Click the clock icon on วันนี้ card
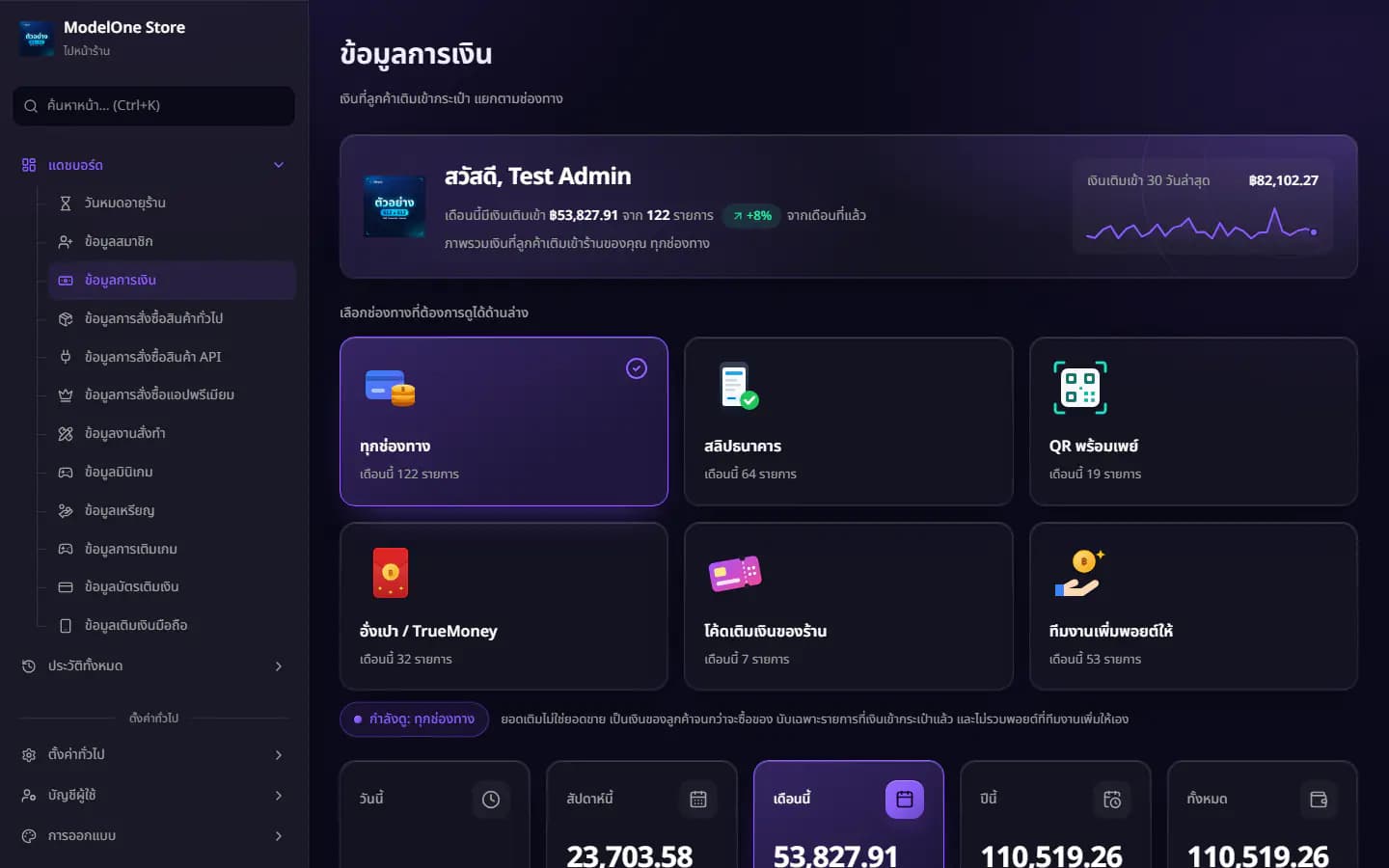Viewport: 1389px width, 868px height. pyautogui.click(x=491, y=800)
